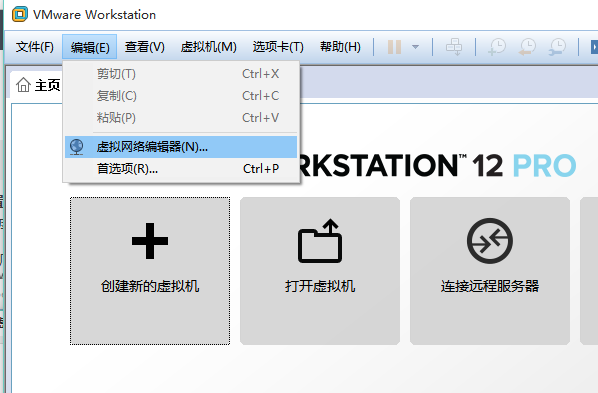
Task: Click the 连接远程服务器 tile
Action: click(490, 271)
